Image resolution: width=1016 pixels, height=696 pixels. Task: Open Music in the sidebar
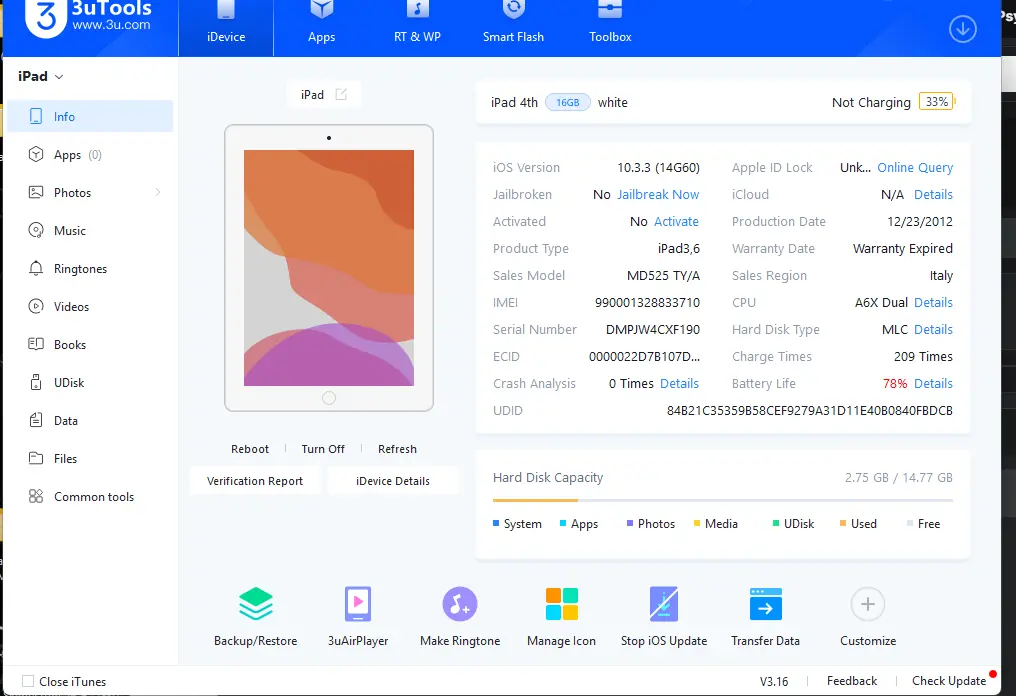pos(90,231)
